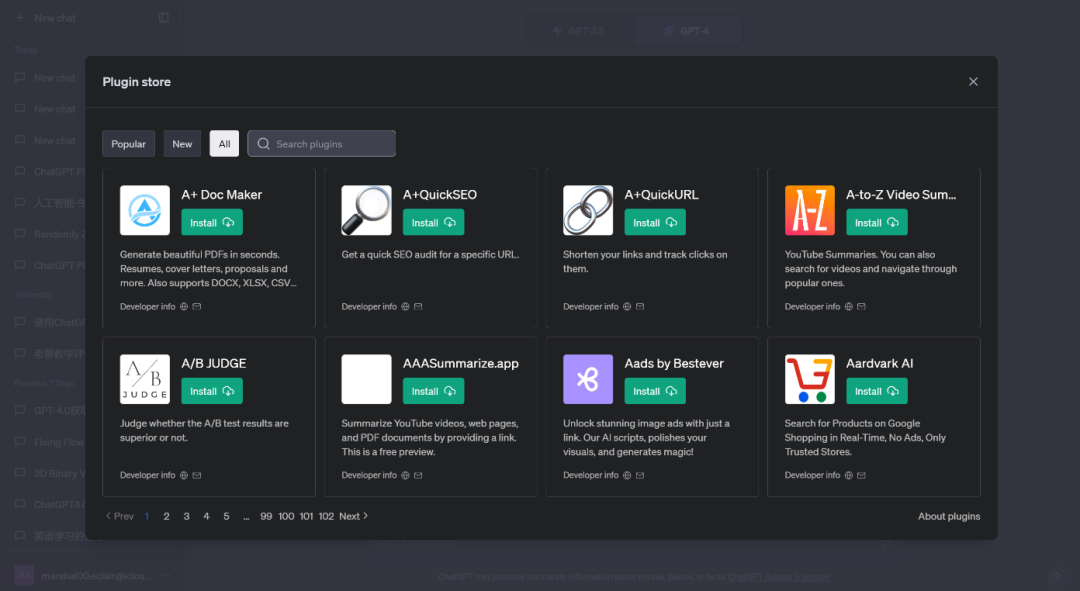Viewport: 1080px width, 591px height.
Task: Install the Aads by Bestever plugin
Action: [655, 391]
